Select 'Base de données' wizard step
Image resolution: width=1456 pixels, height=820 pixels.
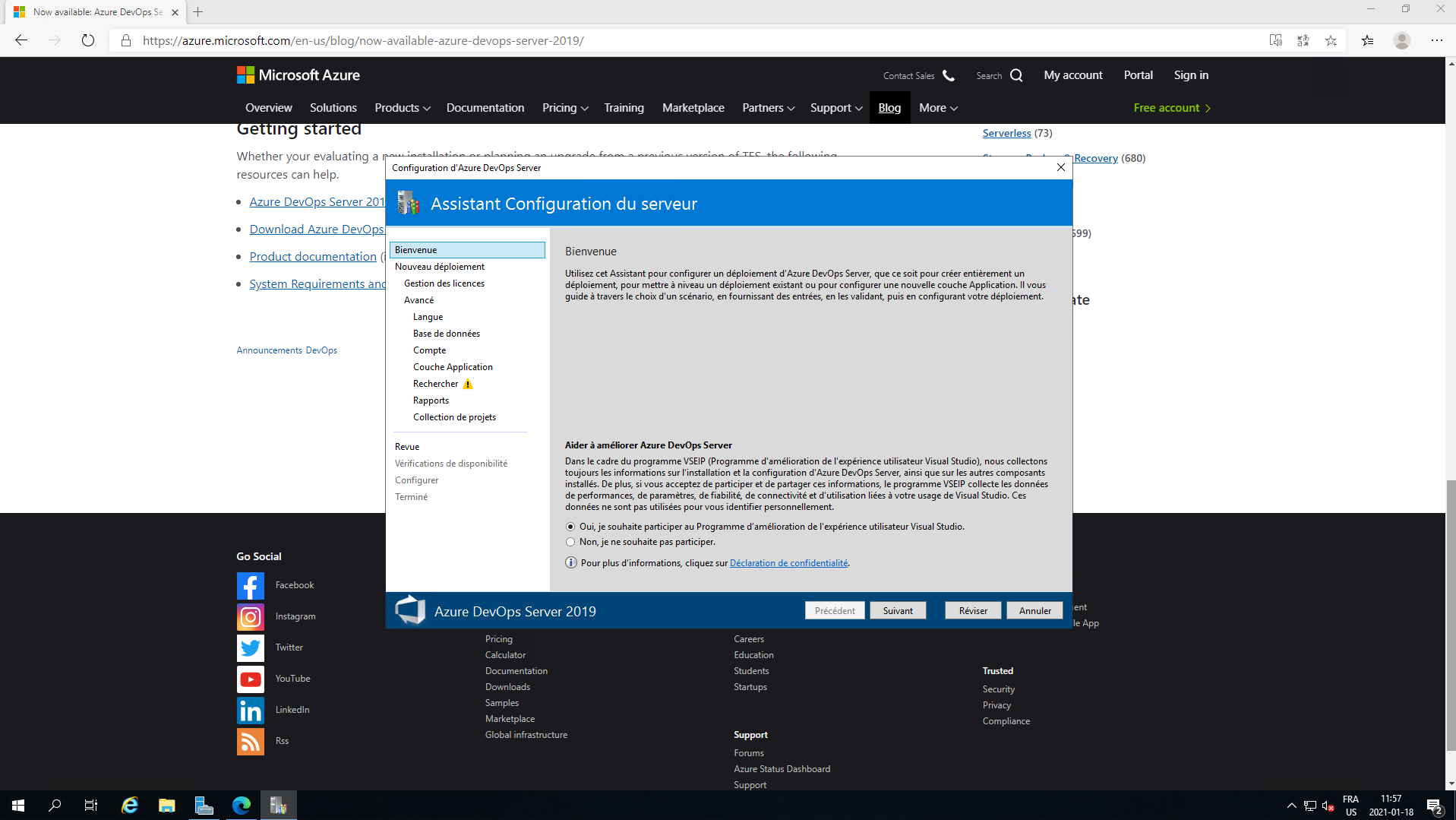click(x=446, y=334)
